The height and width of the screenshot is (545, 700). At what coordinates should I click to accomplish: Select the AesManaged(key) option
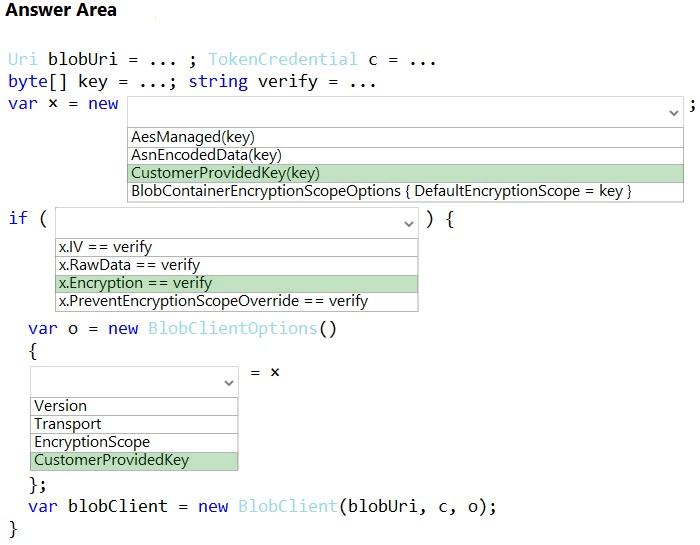click(x=193, y=137)
